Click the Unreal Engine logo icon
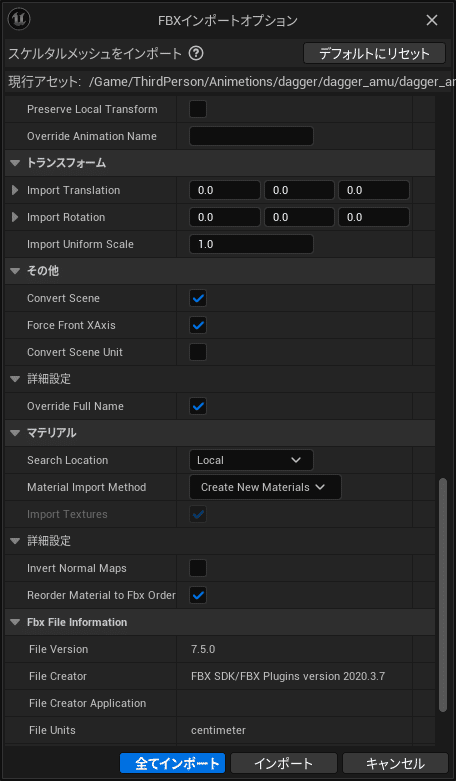456x781 pixels. 19,19
